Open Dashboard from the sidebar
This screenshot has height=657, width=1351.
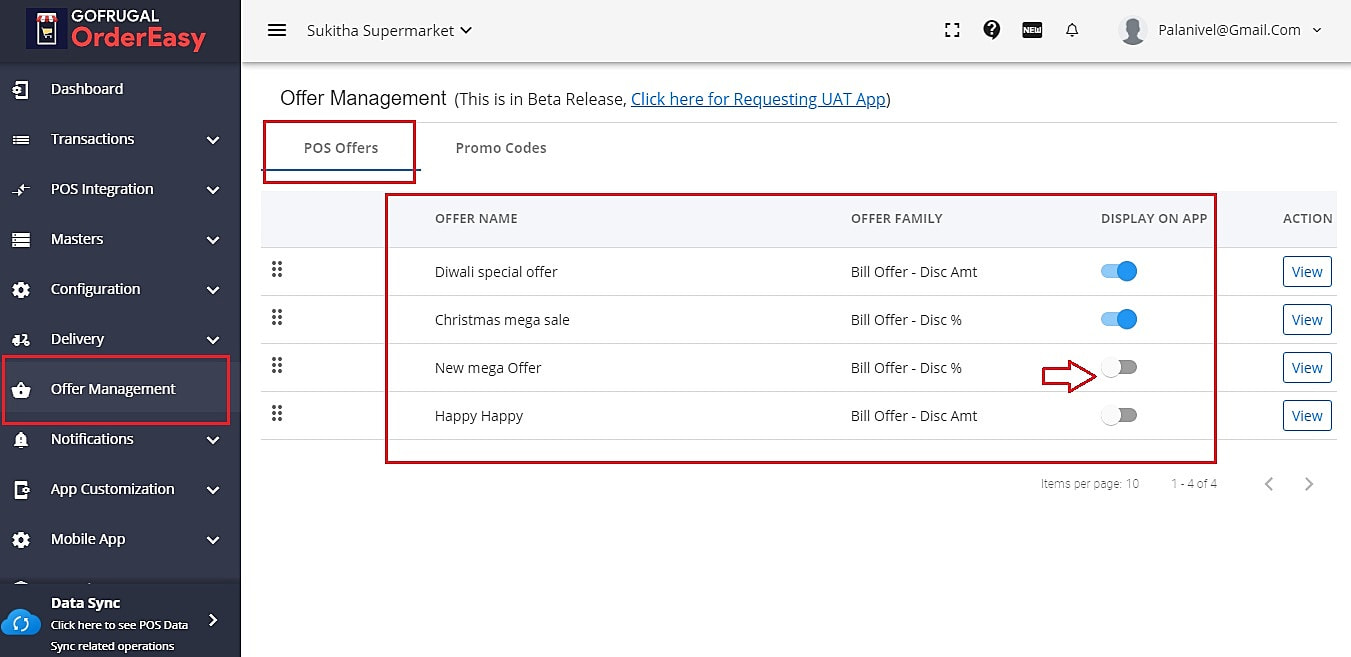coord(87,89)
